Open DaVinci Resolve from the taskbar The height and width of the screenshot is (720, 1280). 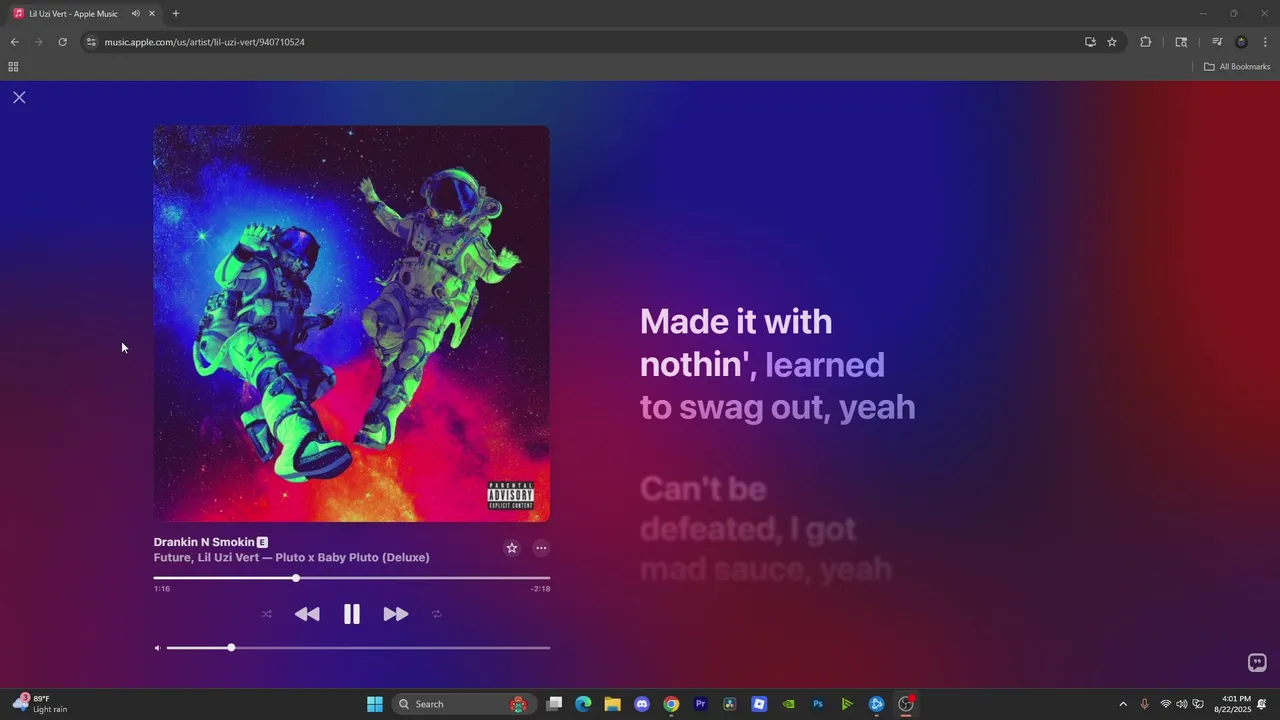(730, 704)
